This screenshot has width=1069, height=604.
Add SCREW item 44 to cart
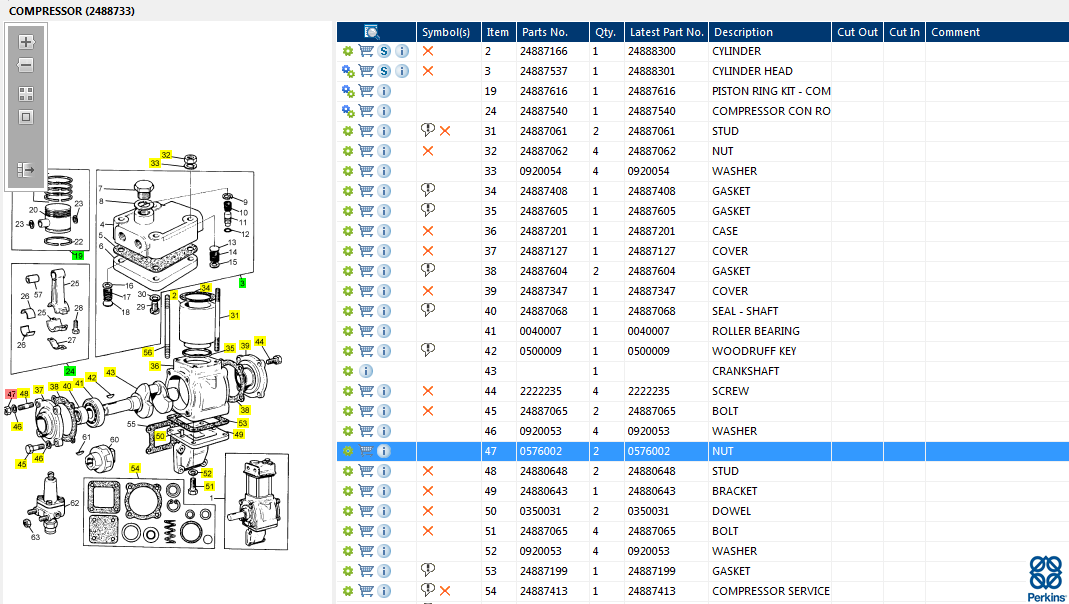366,391
